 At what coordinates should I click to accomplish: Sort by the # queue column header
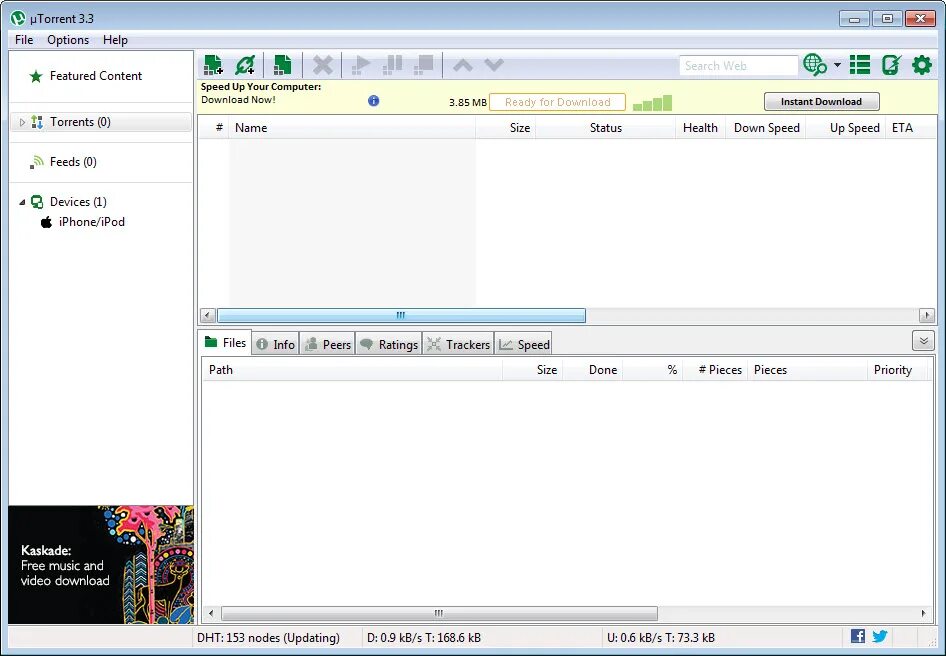(215, 128)
